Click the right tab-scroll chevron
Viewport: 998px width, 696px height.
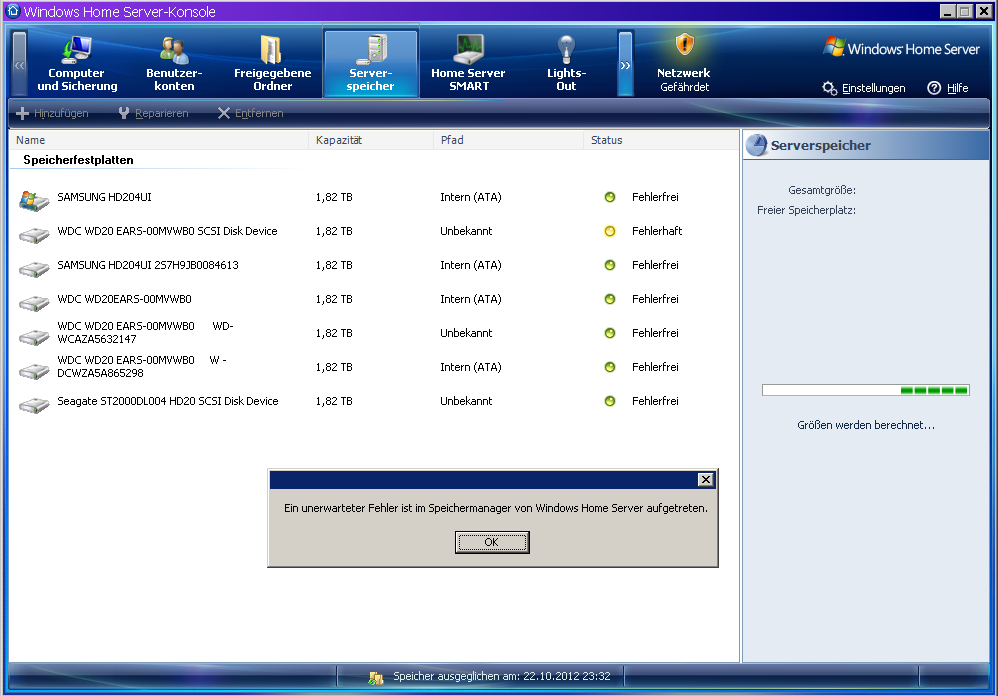point(626,64)
